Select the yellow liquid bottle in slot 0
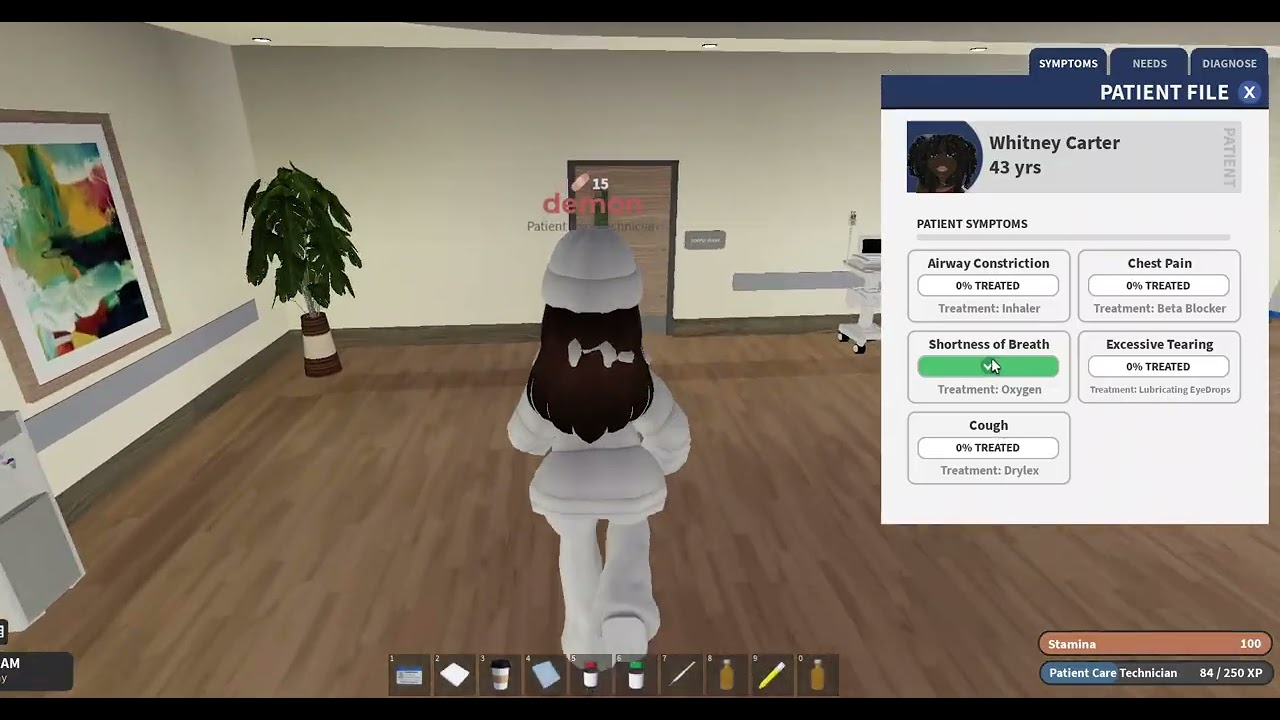This screenshot has width=1280, height=720. click(818, 675)
